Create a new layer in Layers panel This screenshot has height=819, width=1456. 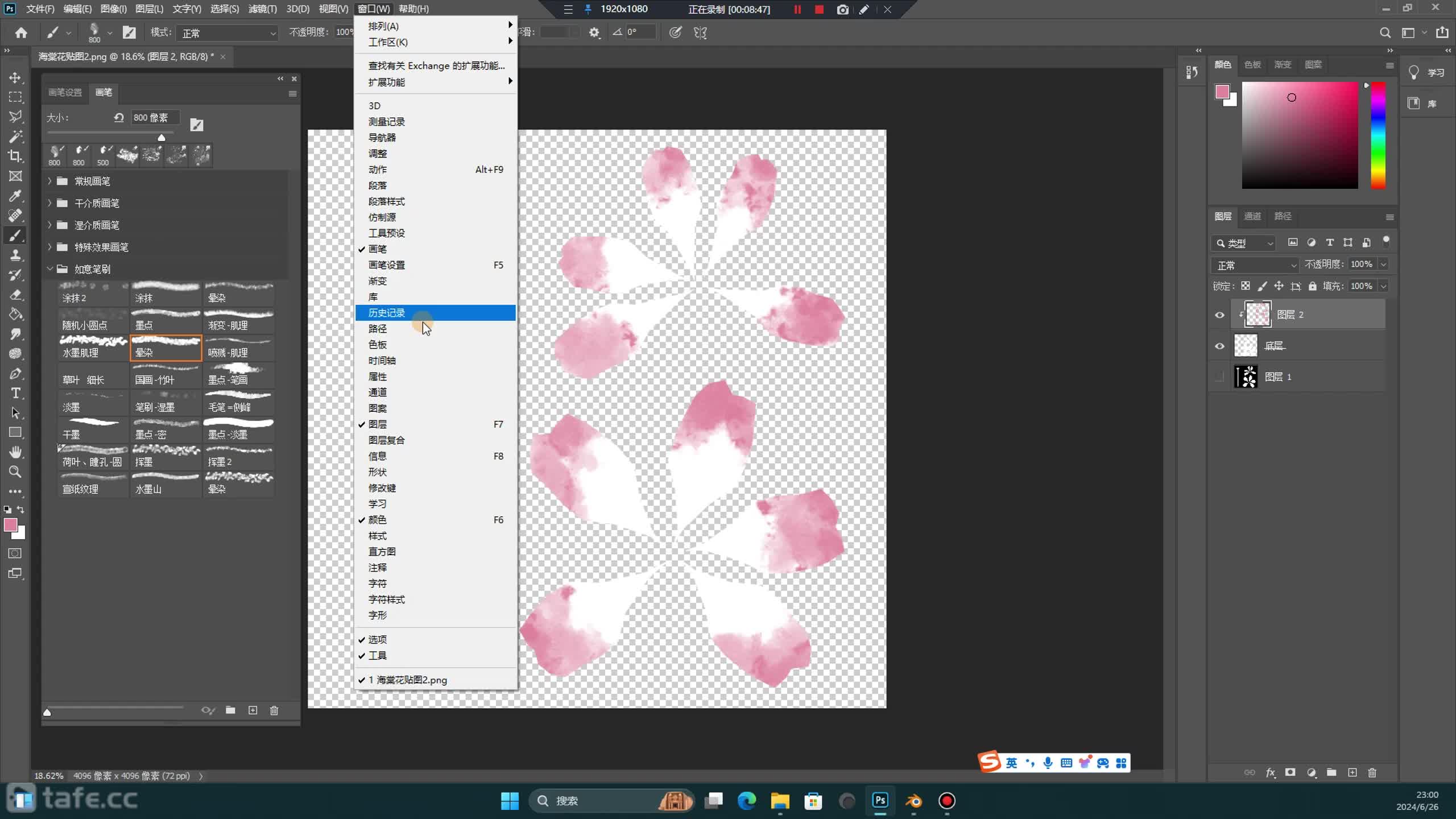1352,772
